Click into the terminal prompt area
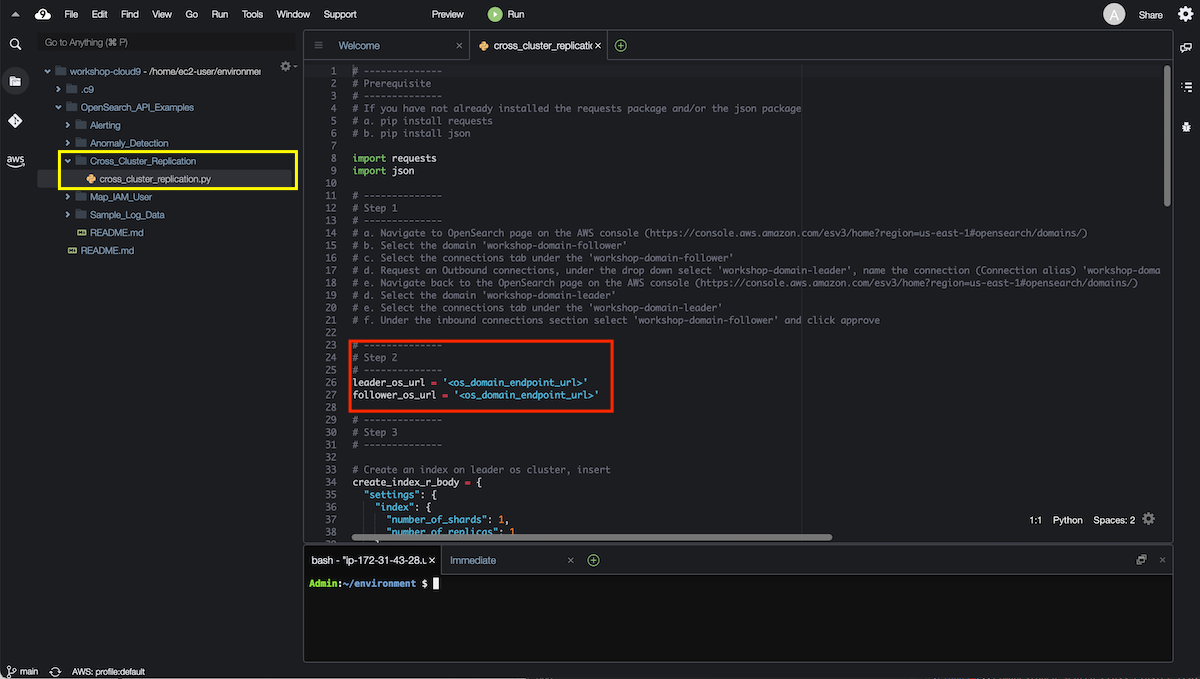Screen dimensions: 1200x679 coord(738,618)
